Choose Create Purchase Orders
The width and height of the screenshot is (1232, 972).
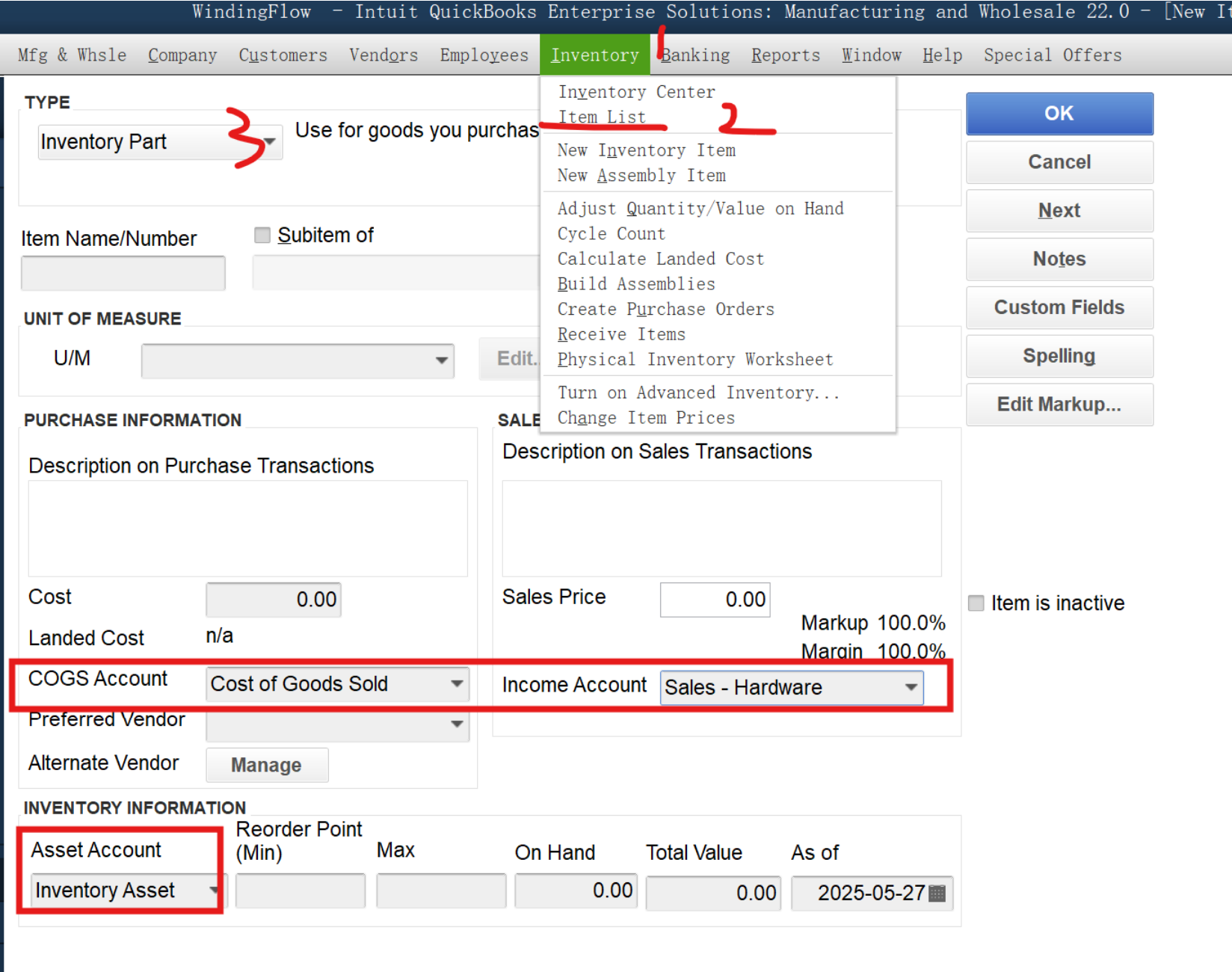click(x=666, y=310)
